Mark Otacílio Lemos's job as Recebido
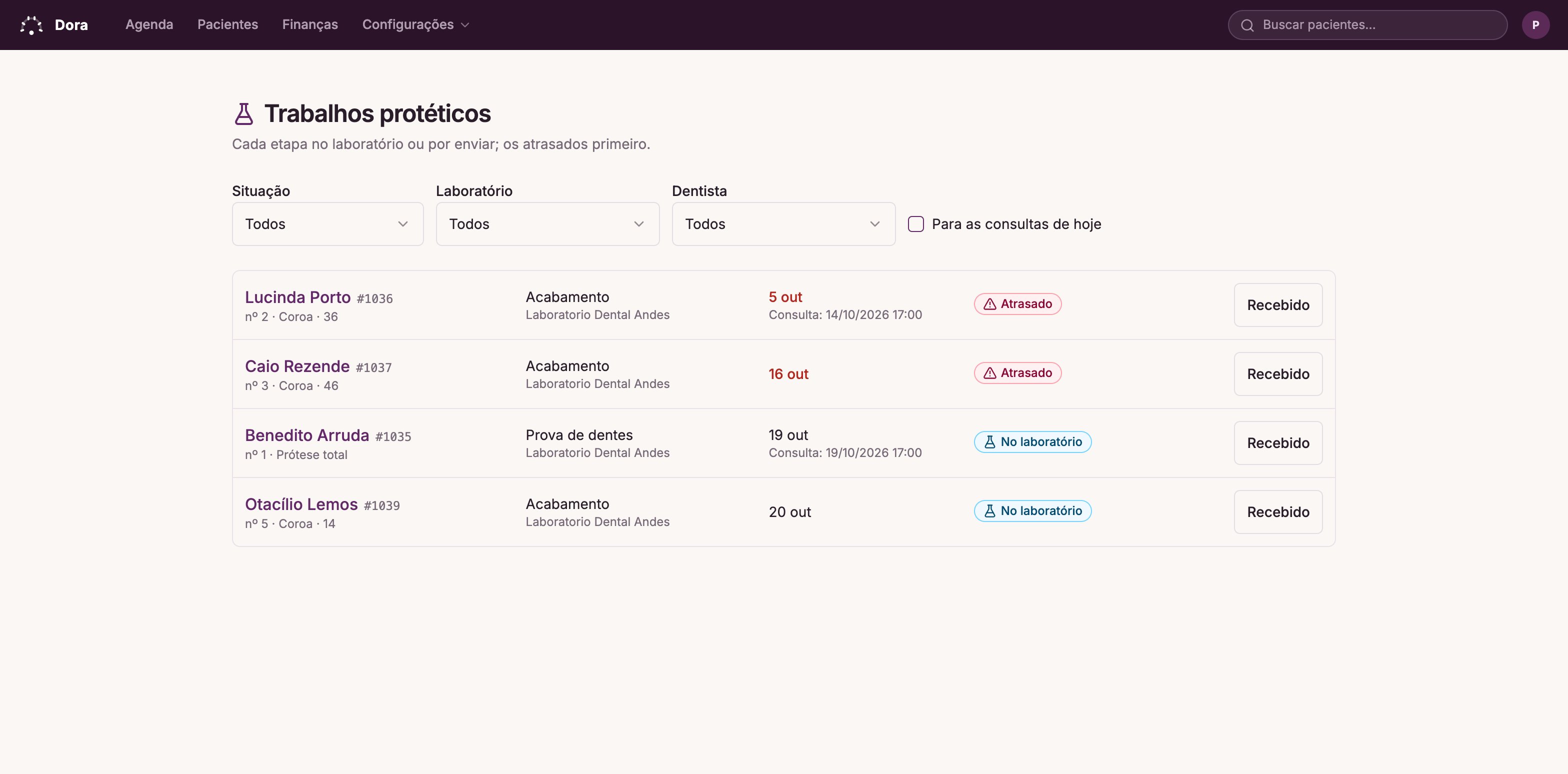Viewport: 1568px width, 774px height. [1277, 511]
